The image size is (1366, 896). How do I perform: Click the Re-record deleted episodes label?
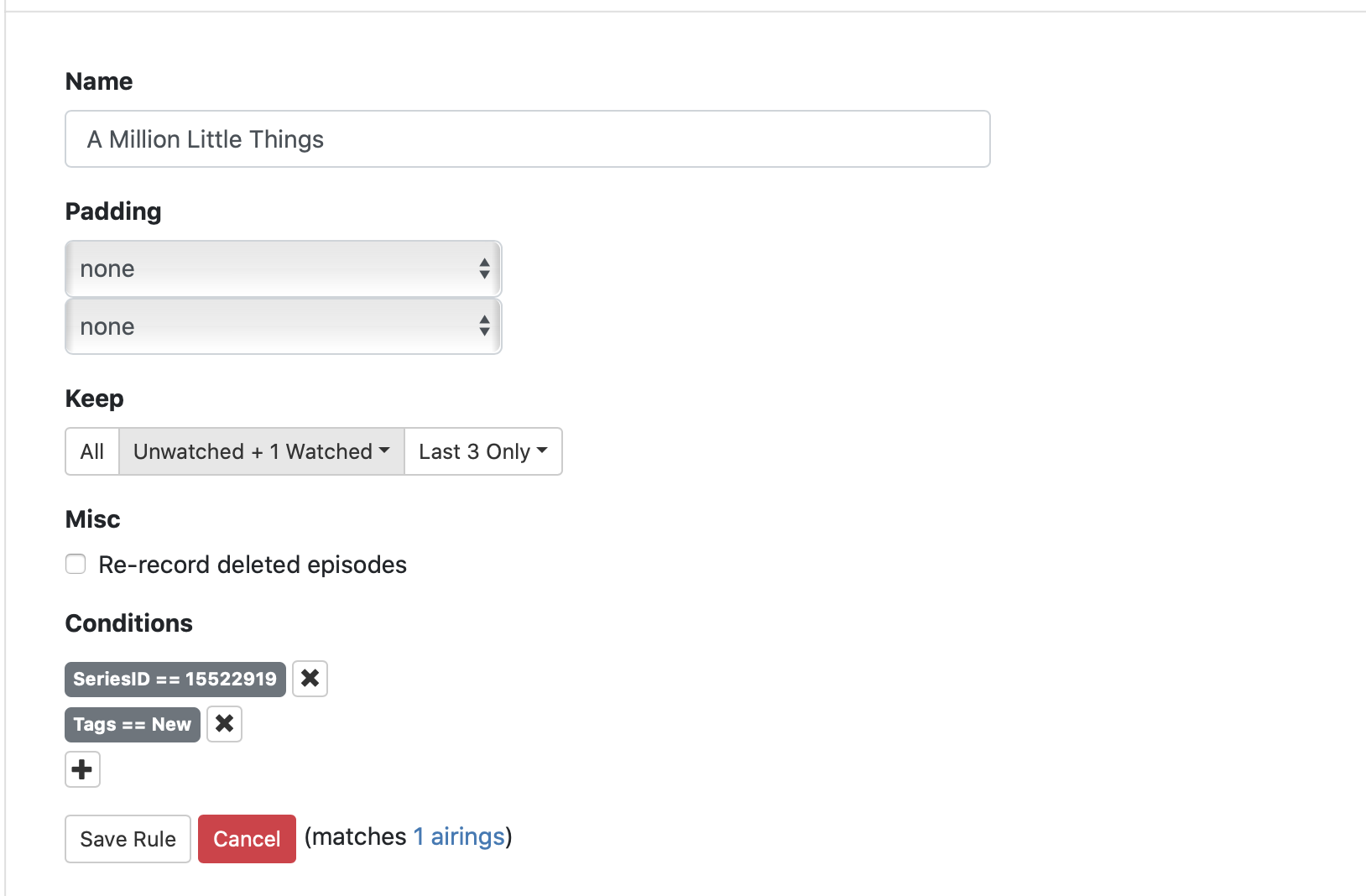(x=252, y=565)
